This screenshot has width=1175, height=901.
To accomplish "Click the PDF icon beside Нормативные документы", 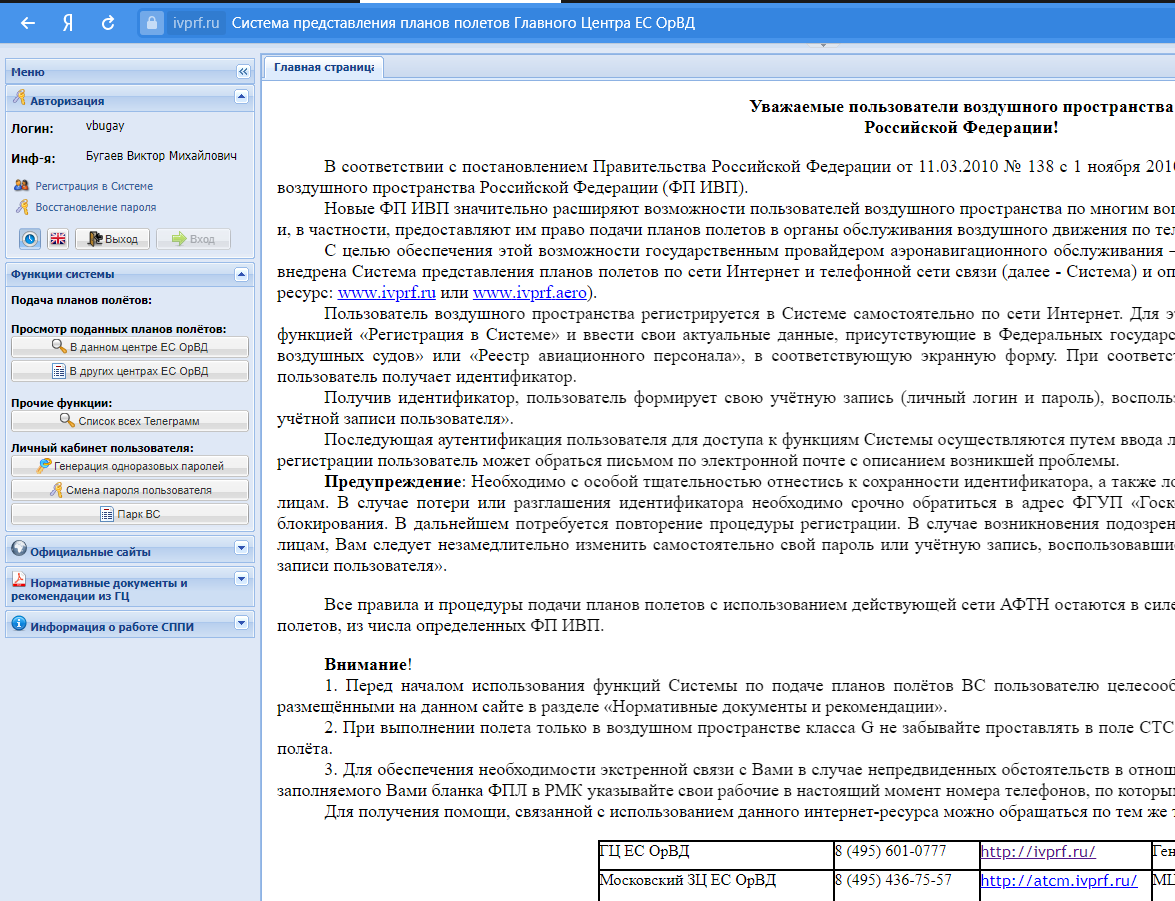I will 18,581.
